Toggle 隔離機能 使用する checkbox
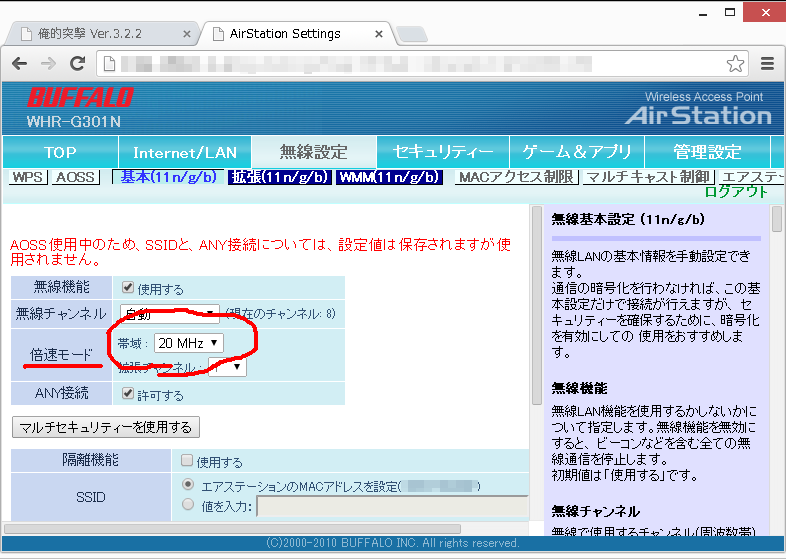This screenshot has width=786, height=559. coord(187,460)
